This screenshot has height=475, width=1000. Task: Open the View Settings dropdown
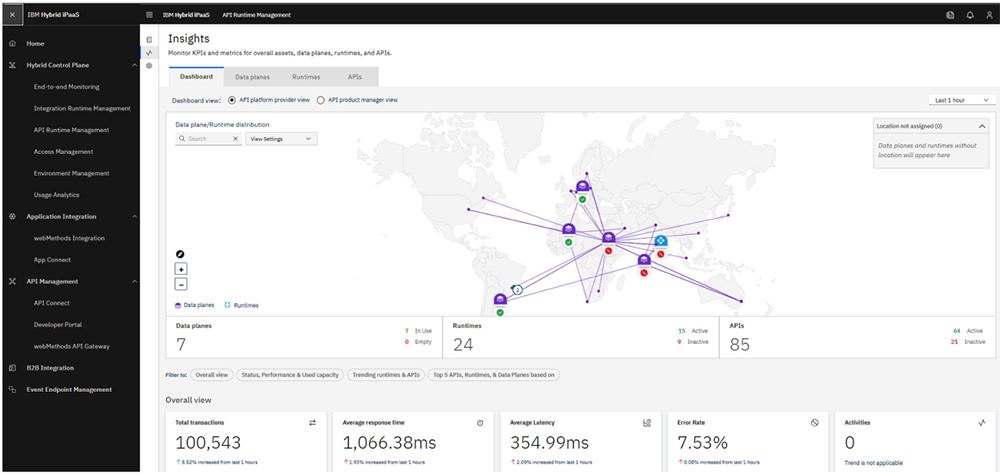tap(281, 139)
